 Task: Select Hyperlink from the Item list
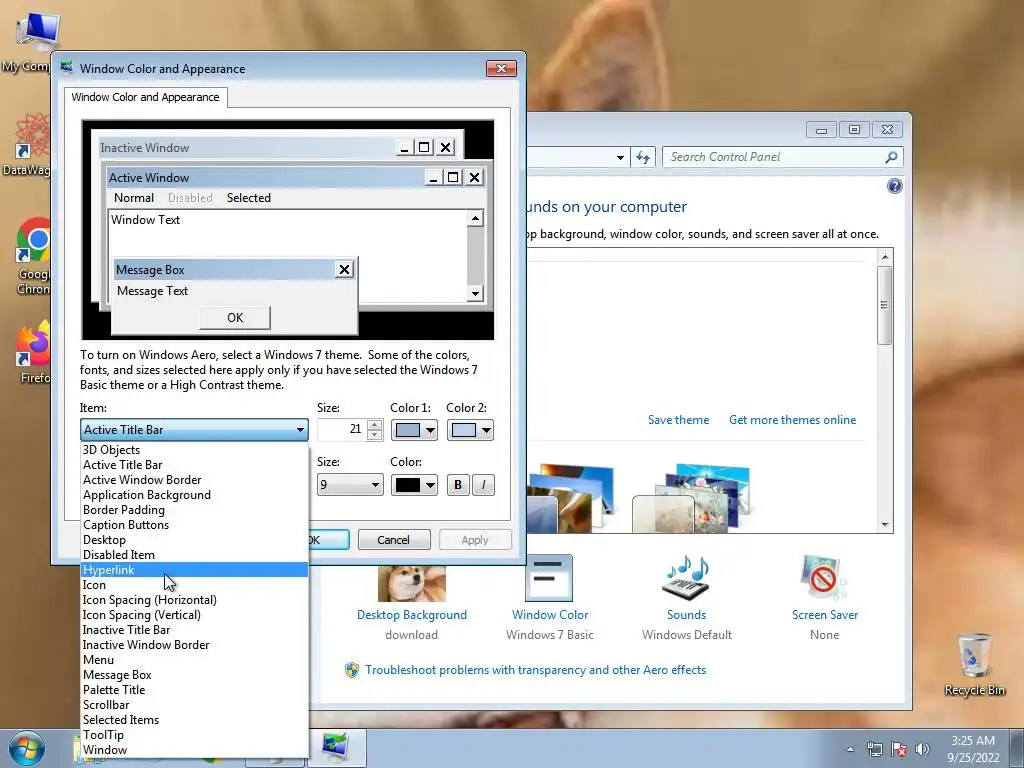(194, 569)
